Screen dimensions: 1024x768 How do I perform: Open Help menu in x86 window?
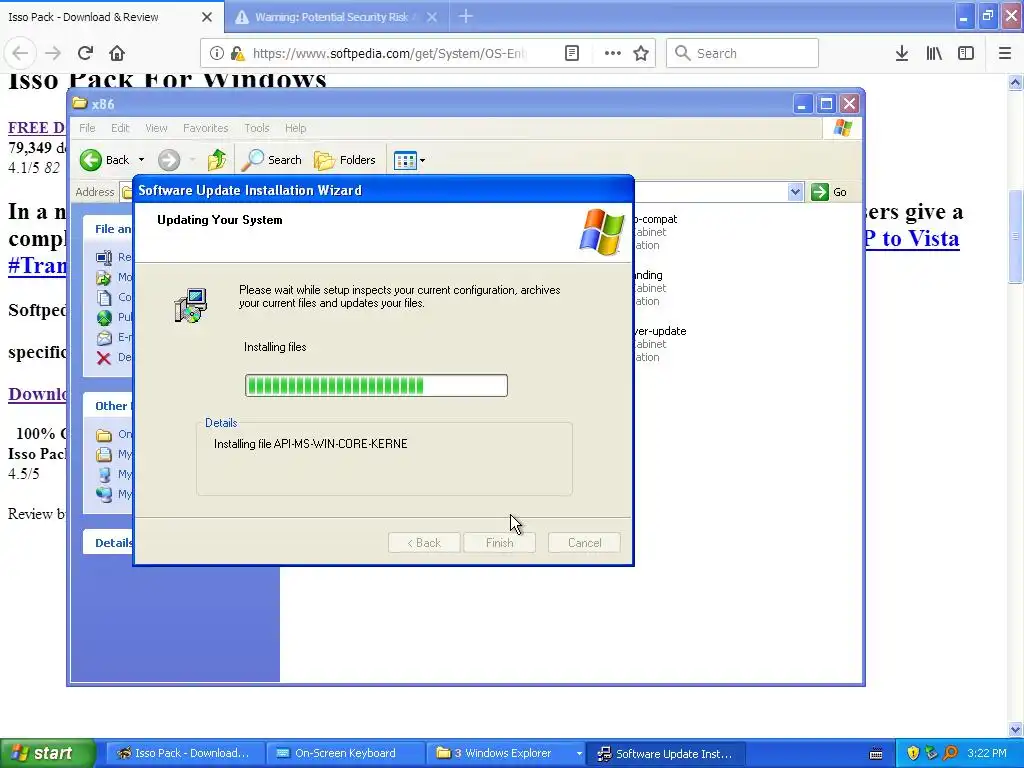(295, 128)
